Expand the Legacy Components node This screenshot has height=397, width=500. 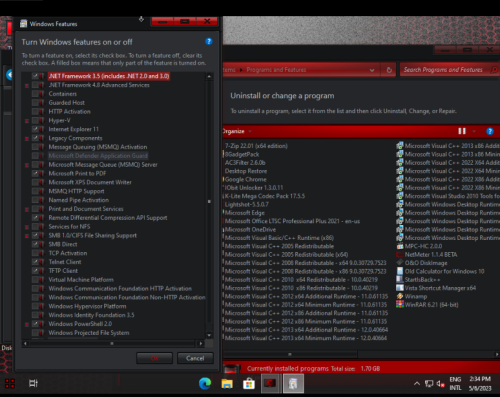click(x=27, y=138)
